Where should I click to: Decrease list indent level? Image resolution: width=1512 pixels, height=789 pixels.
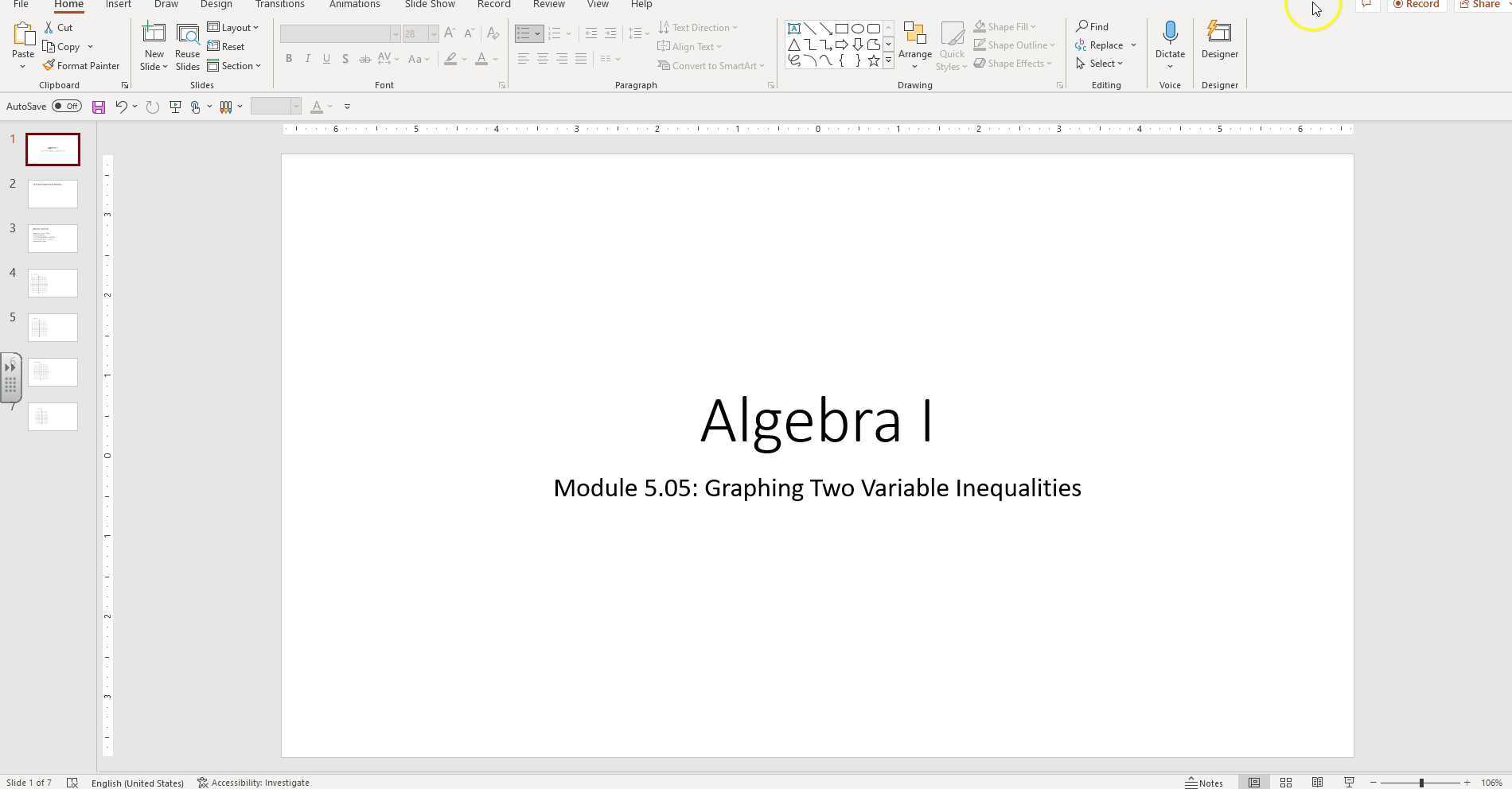591,33
